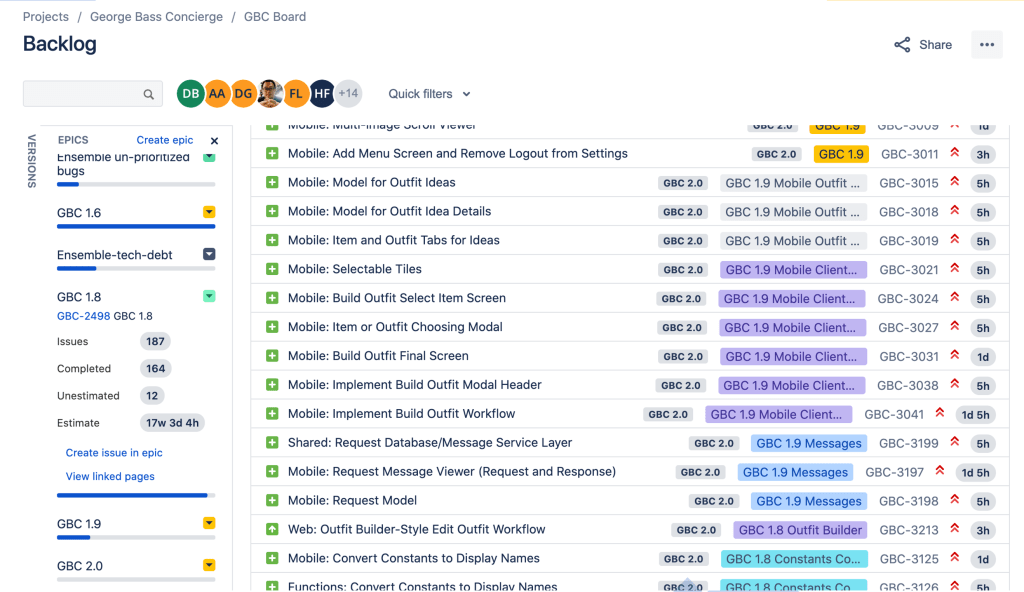
Task: Click the Create epic link
Action: tap(165, 141)
